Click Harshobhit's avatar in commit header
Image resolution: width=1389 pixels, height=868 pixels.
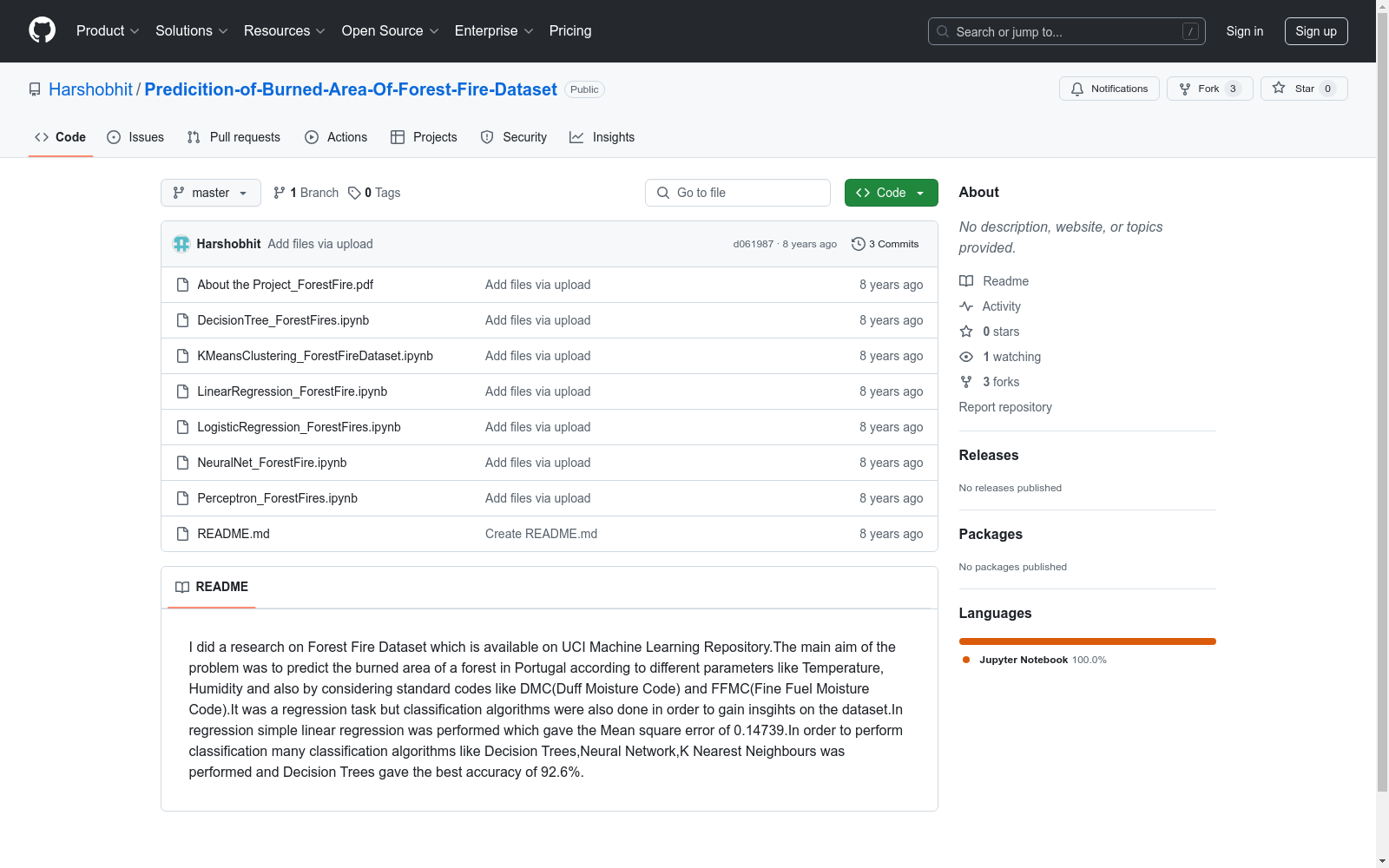181,244
